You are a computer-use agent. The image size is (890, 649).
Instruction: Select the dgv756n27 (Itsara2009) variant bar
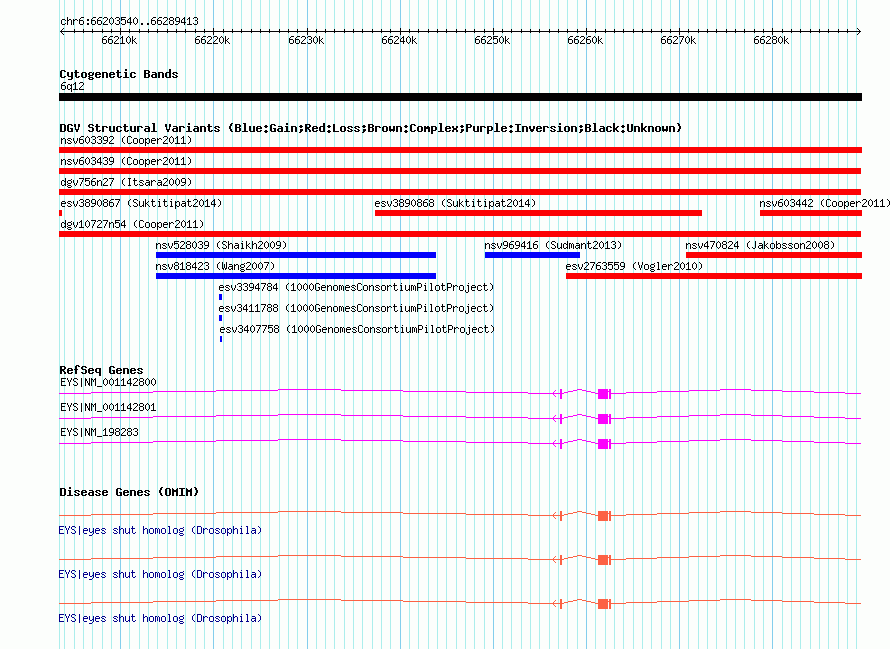(x=460, y=192)
